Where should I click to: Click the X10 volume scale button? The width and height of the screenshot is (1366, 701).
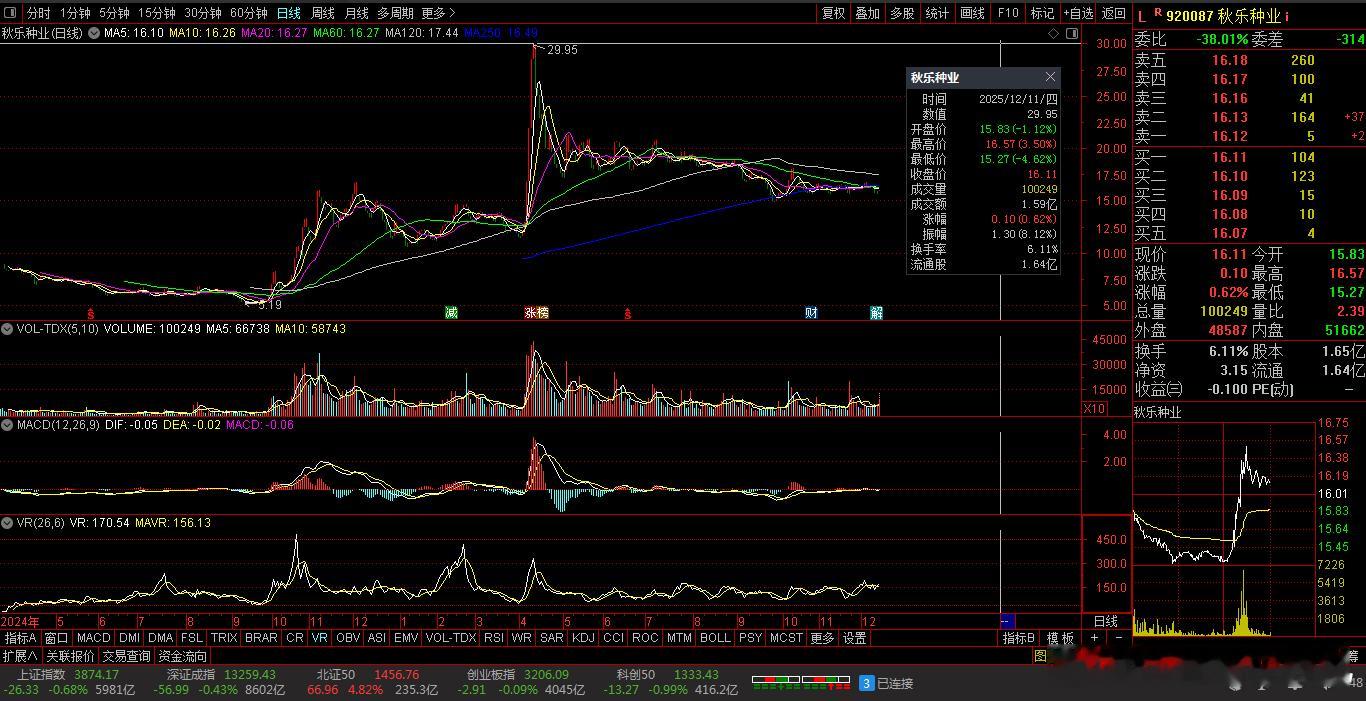pyautogui.click(x=1094, y=408)
